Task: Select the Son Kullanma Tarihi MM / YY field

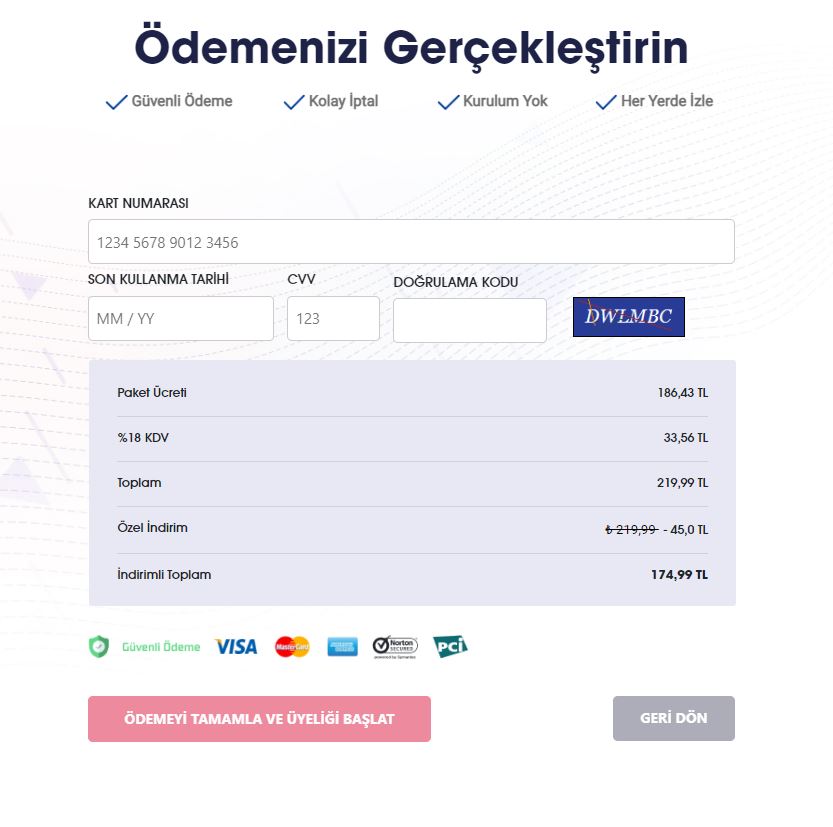Action: click(x=181, y=318)
